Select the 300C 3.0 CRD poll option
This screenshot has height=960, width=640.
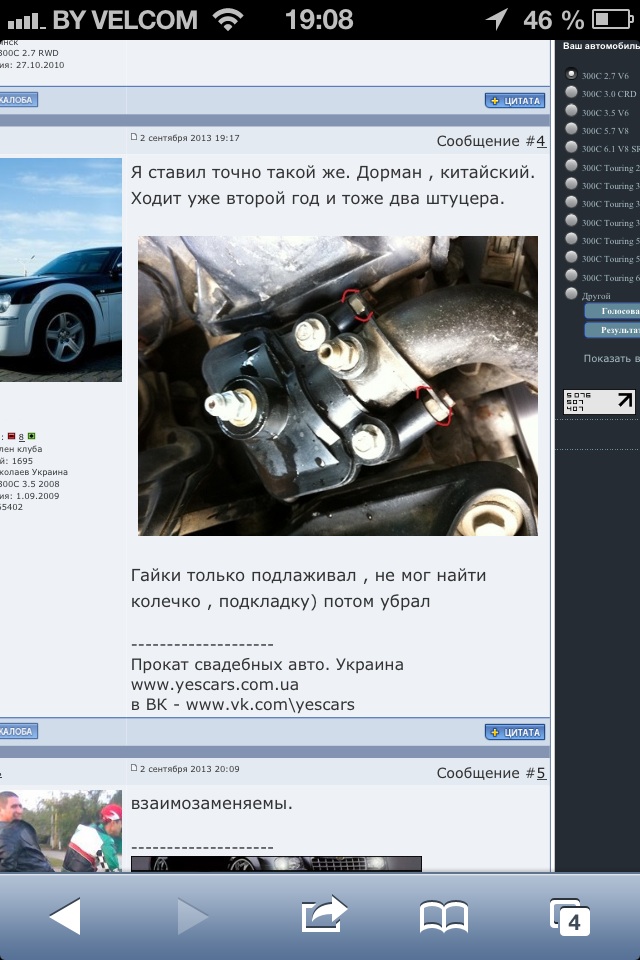pyautogui.click(x=571, y=92)
